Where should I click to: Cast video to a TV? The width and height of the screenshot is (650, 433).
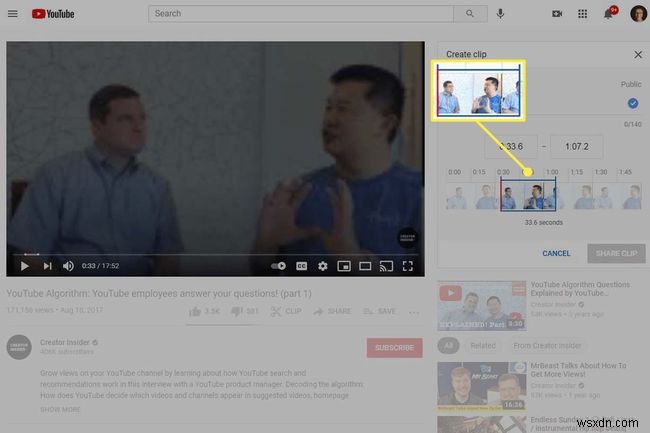[386, 266]
